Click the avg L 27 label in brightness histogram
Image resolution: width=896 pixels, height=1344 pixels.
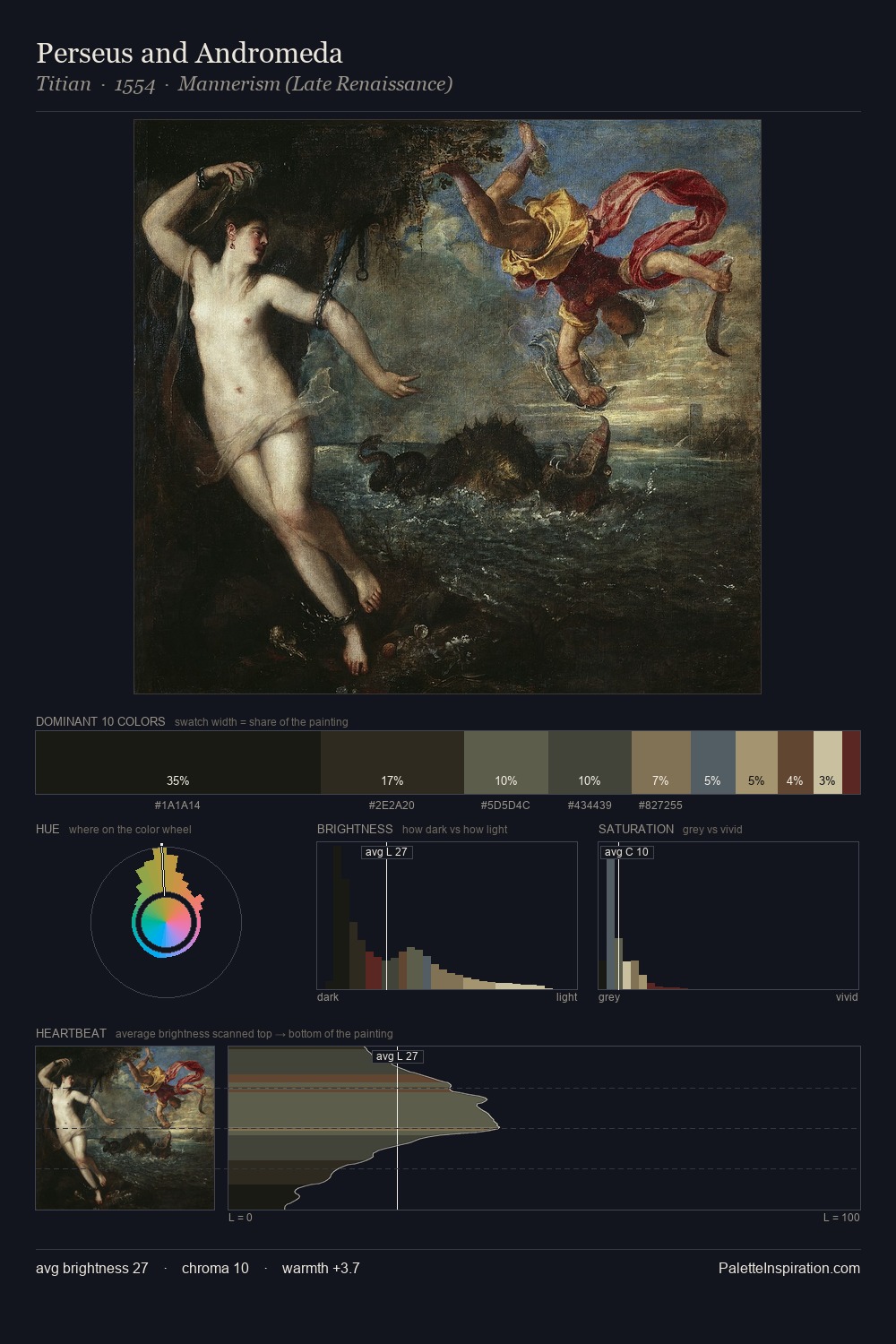click(386, 852)
